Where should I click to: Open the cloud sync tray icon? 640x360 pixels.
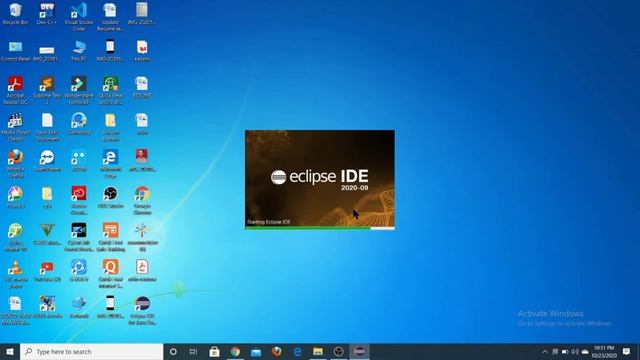(x=585, y=351)
